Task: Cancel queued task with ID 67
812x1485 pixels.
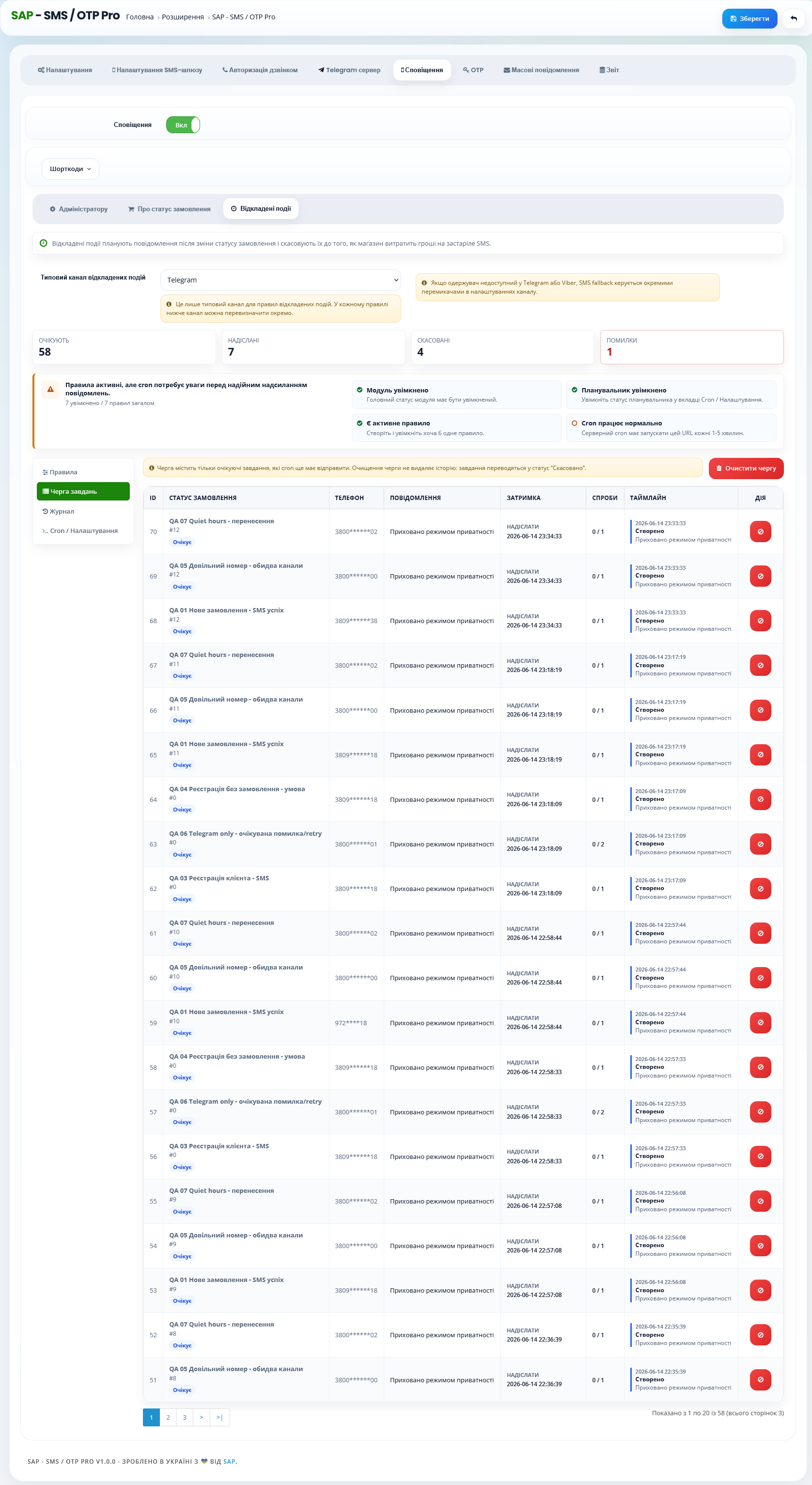Action: [x=760, y=665]
